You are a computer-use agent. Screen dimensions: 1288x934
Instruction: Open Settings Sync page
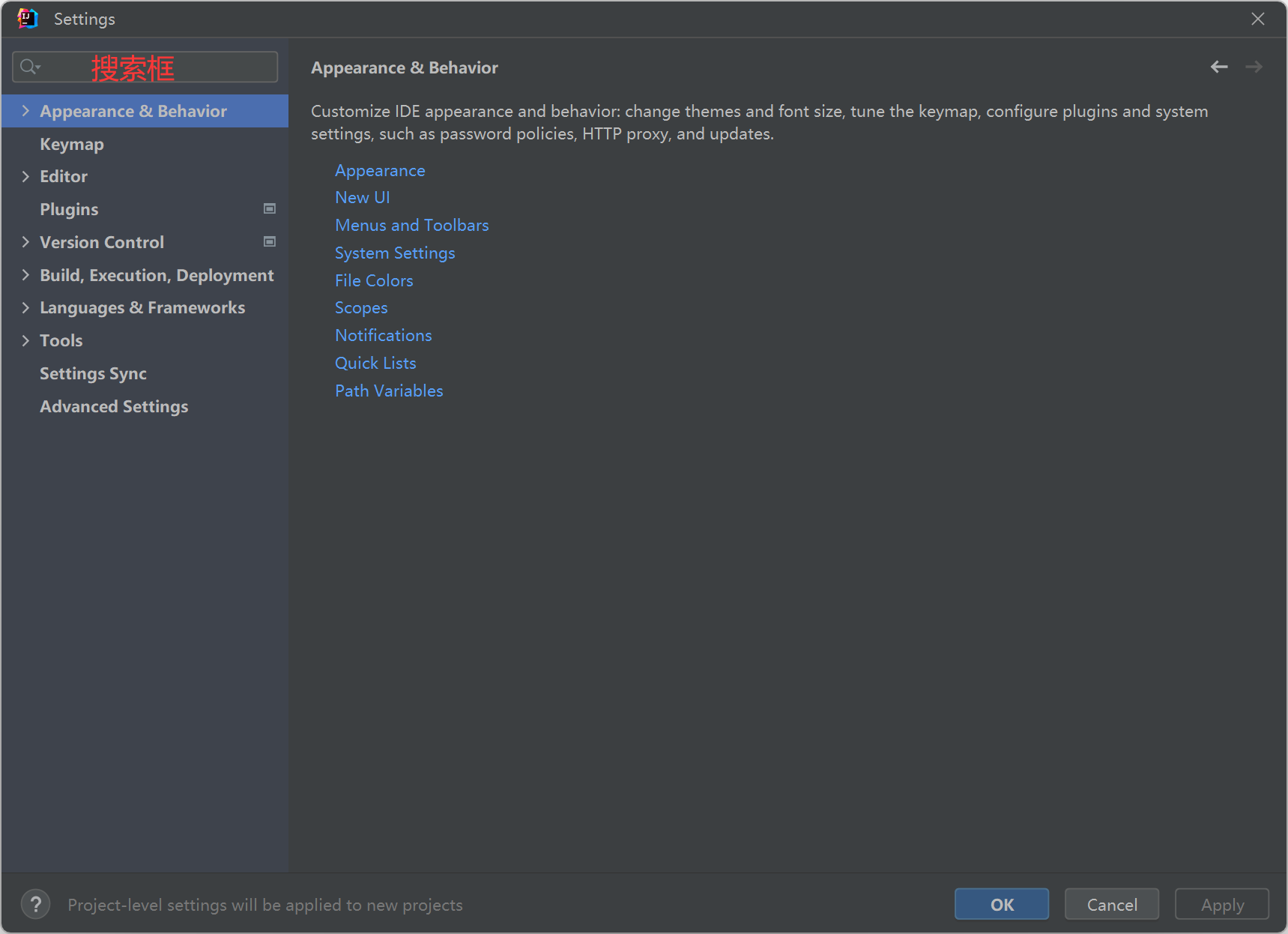145,373
